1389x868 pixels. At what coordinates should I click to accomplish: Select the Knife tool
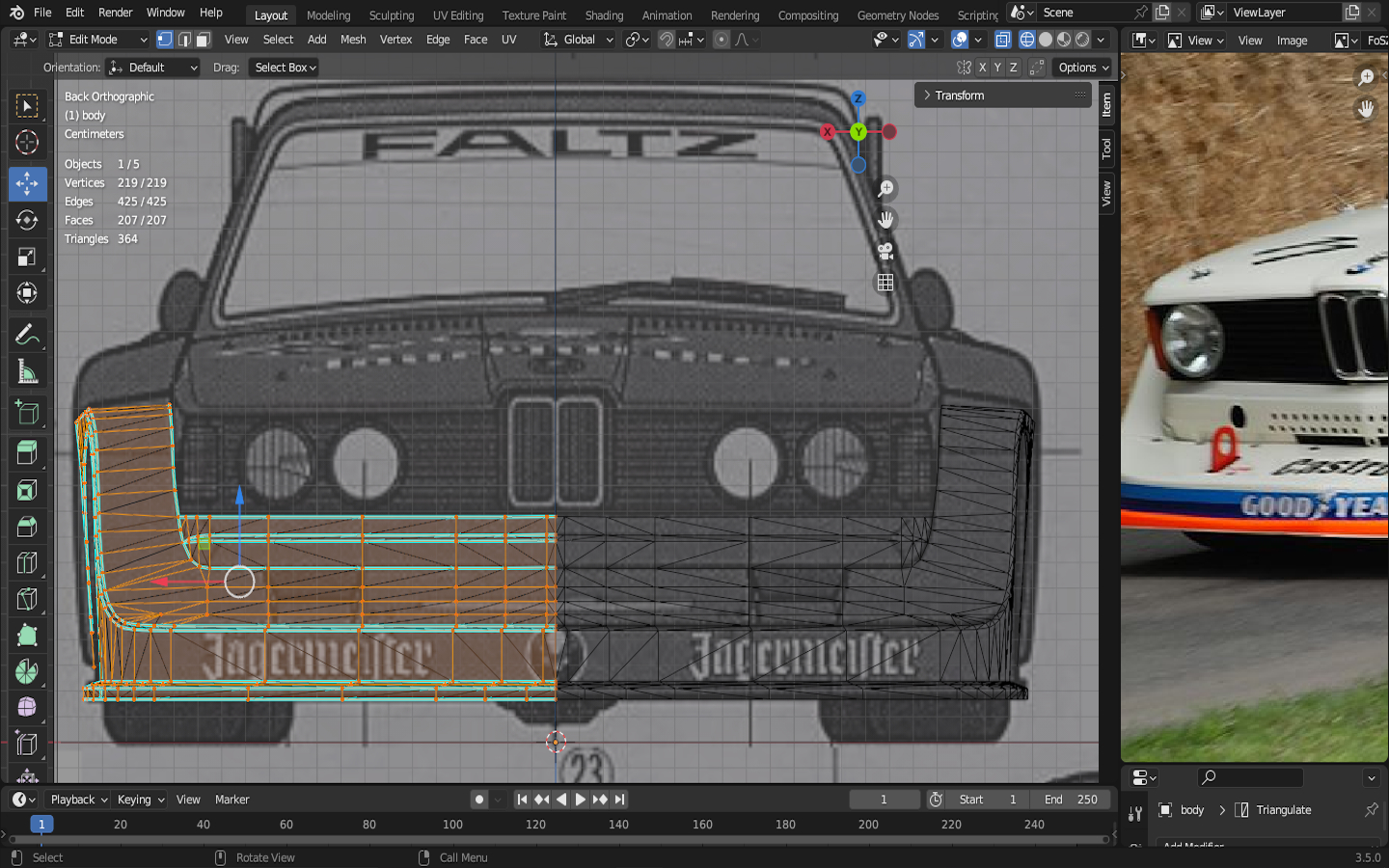pos(27,600)
